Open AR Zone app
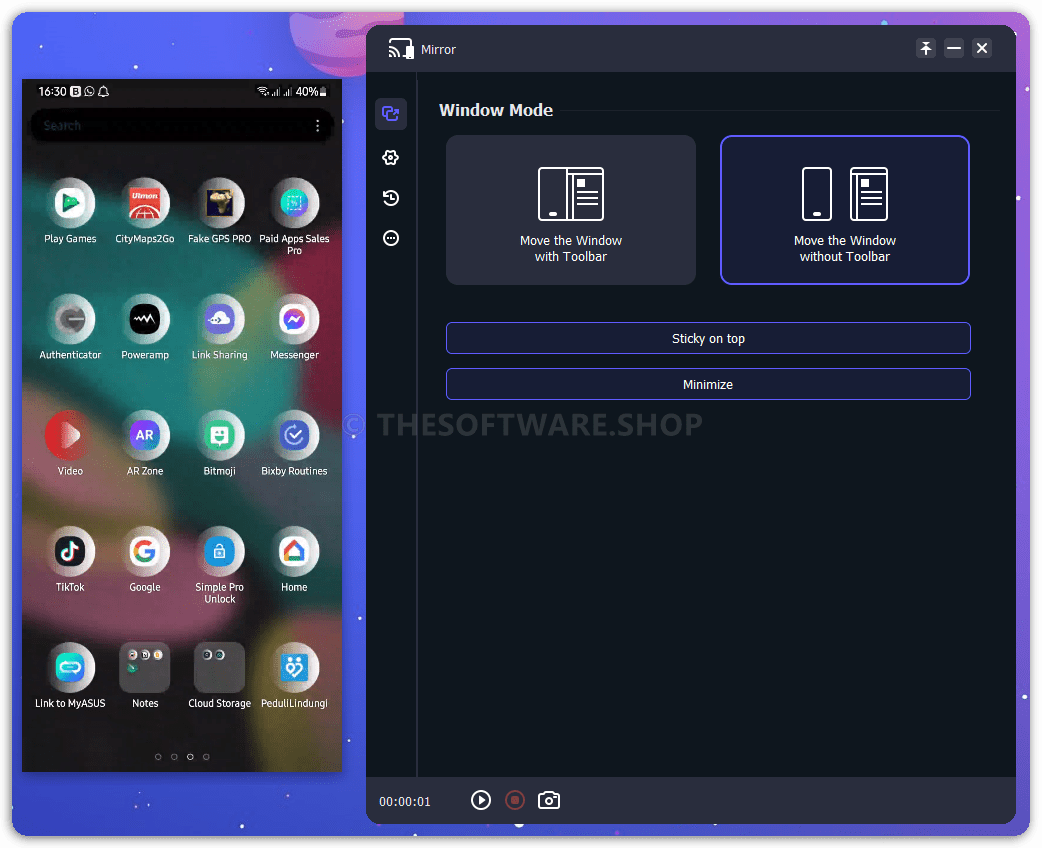Image resolution: width=1042 pixels, height=848 pixels. [x=145, y=436]
